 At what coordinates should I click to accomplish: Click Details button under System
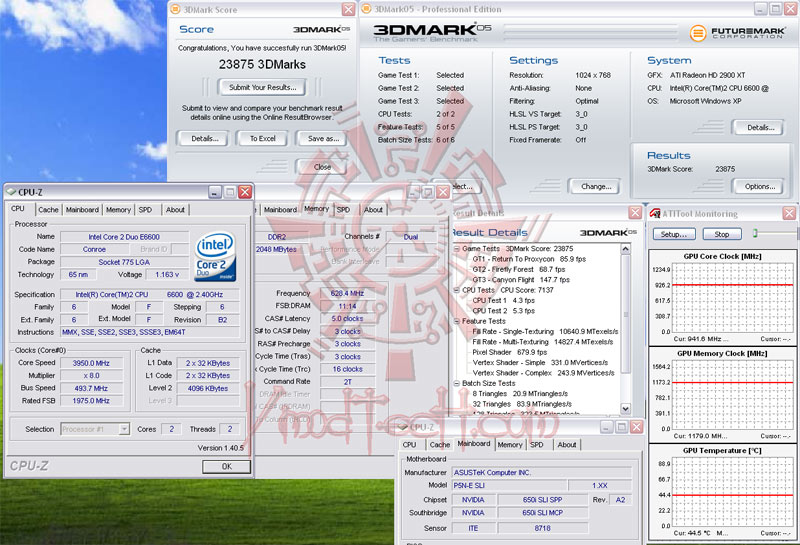pyautogui.click(x=761, y=128)
